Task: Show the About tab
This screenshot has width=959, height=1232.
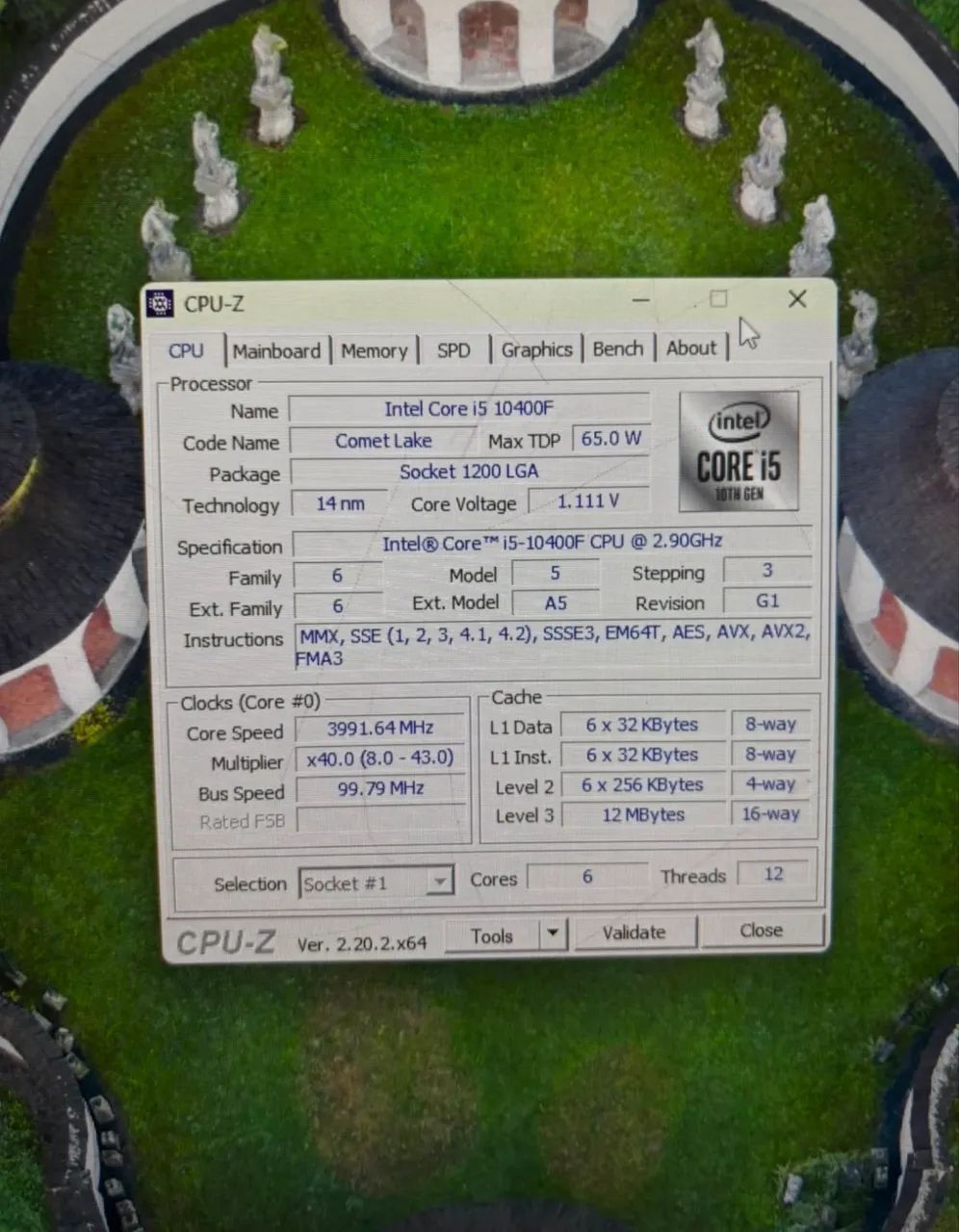Action: pos(691,347)
